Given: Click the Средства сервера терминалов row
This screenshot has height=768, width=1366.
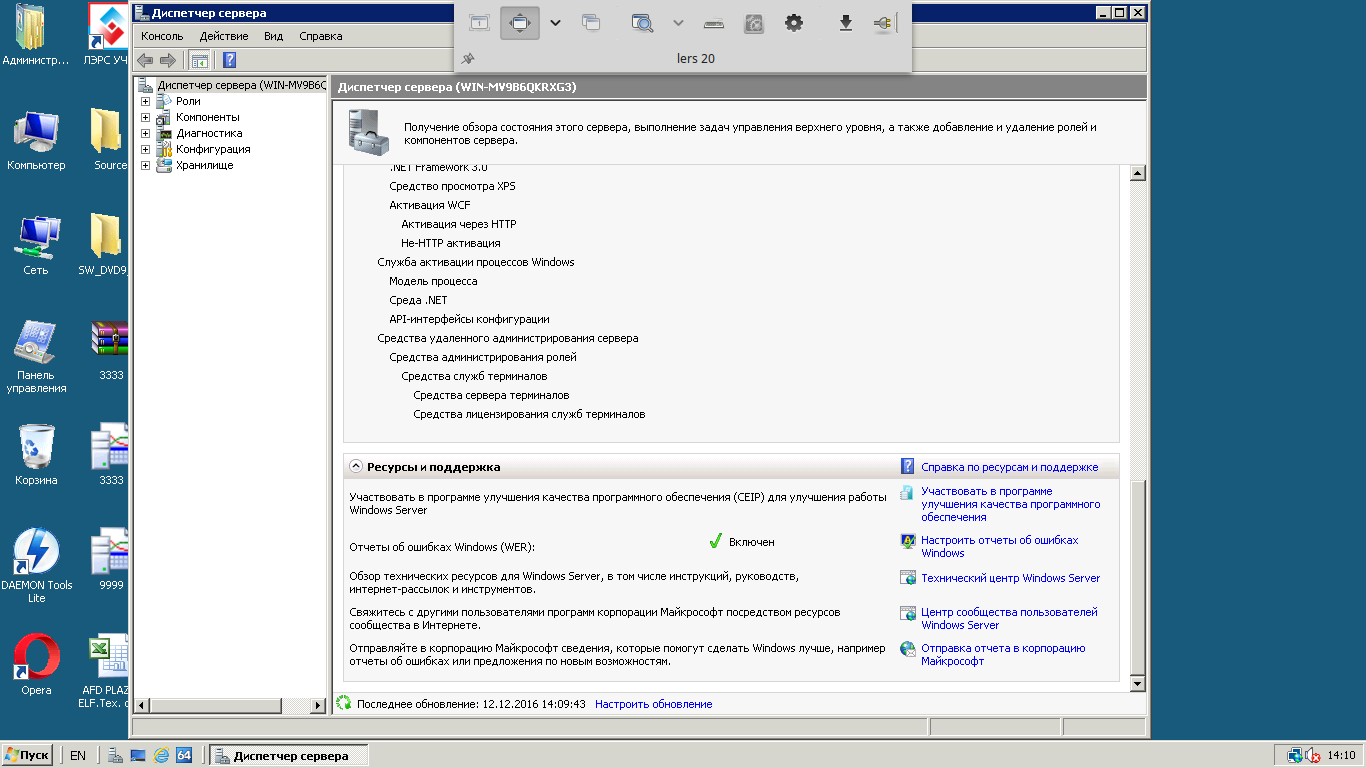Looking at the screenshot, I should [x=491, y=395].
